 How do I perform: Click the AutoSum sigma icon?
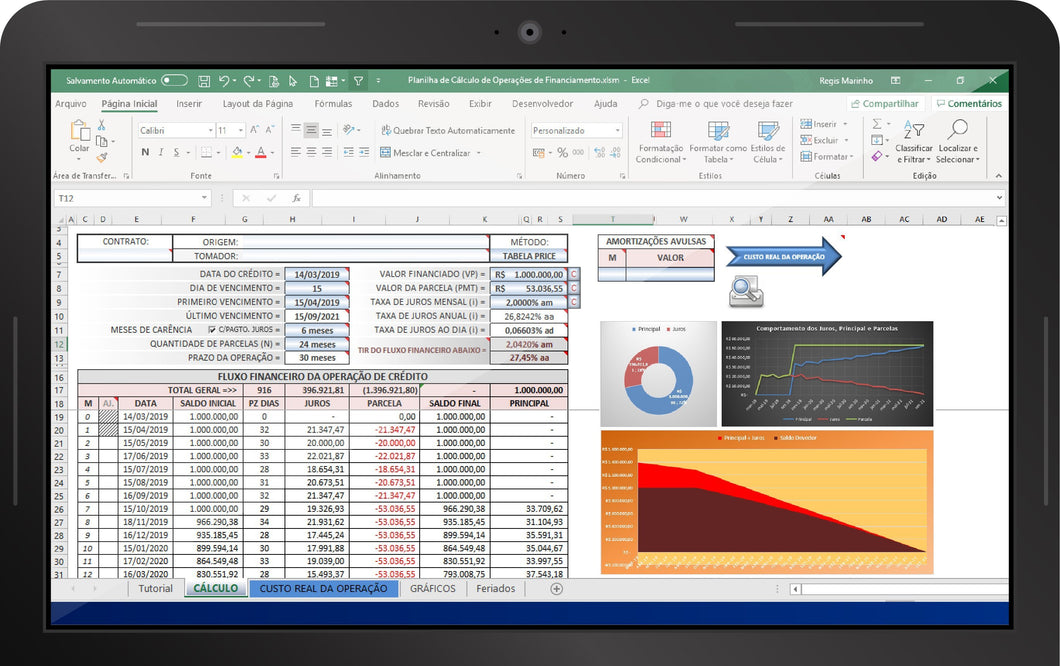point(877,124)
